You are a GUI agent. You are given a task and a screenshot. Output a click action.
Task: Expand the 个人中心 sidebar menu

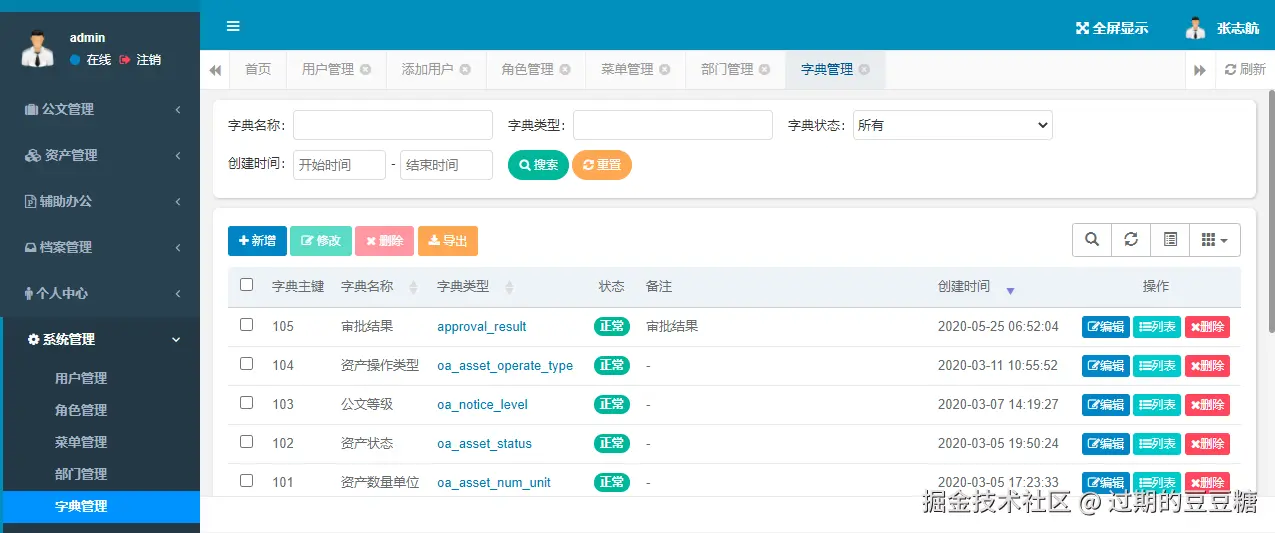[x=100, y=293]
